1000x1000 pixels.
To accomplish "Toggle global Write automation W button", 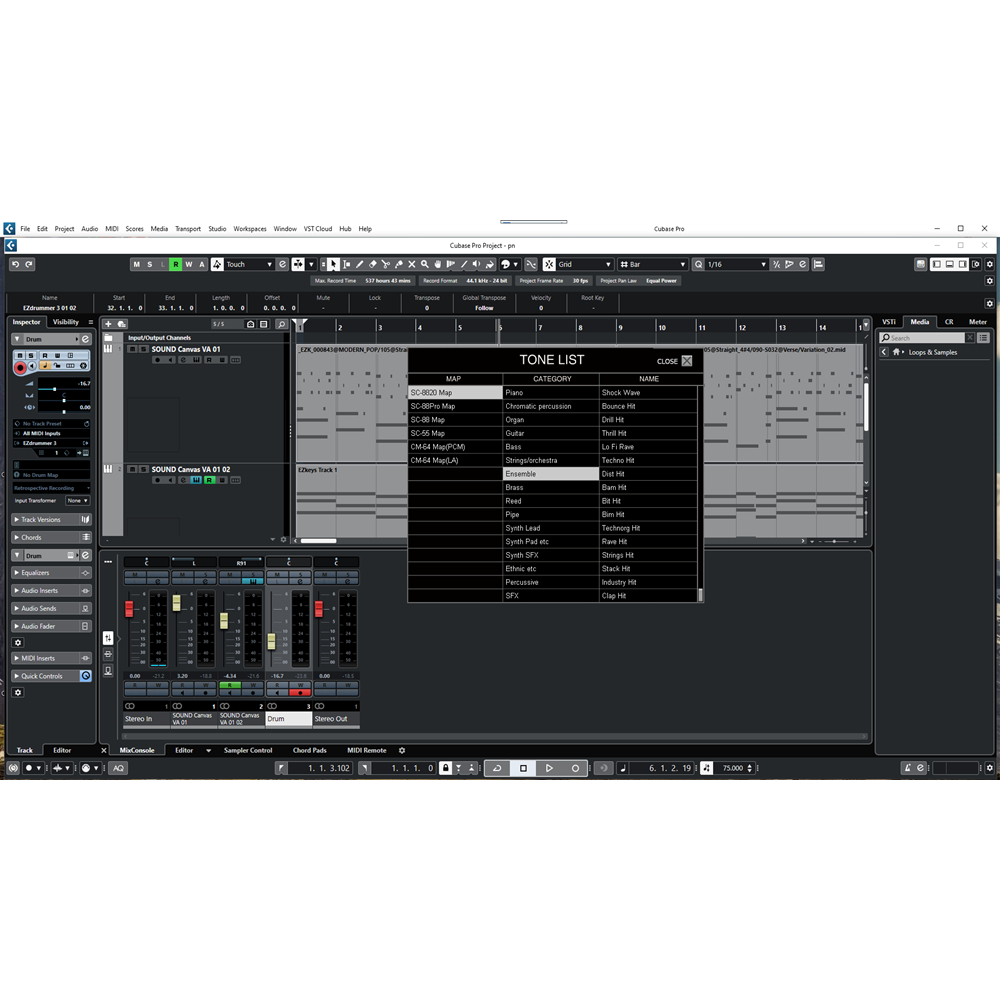I will [189, 264].
